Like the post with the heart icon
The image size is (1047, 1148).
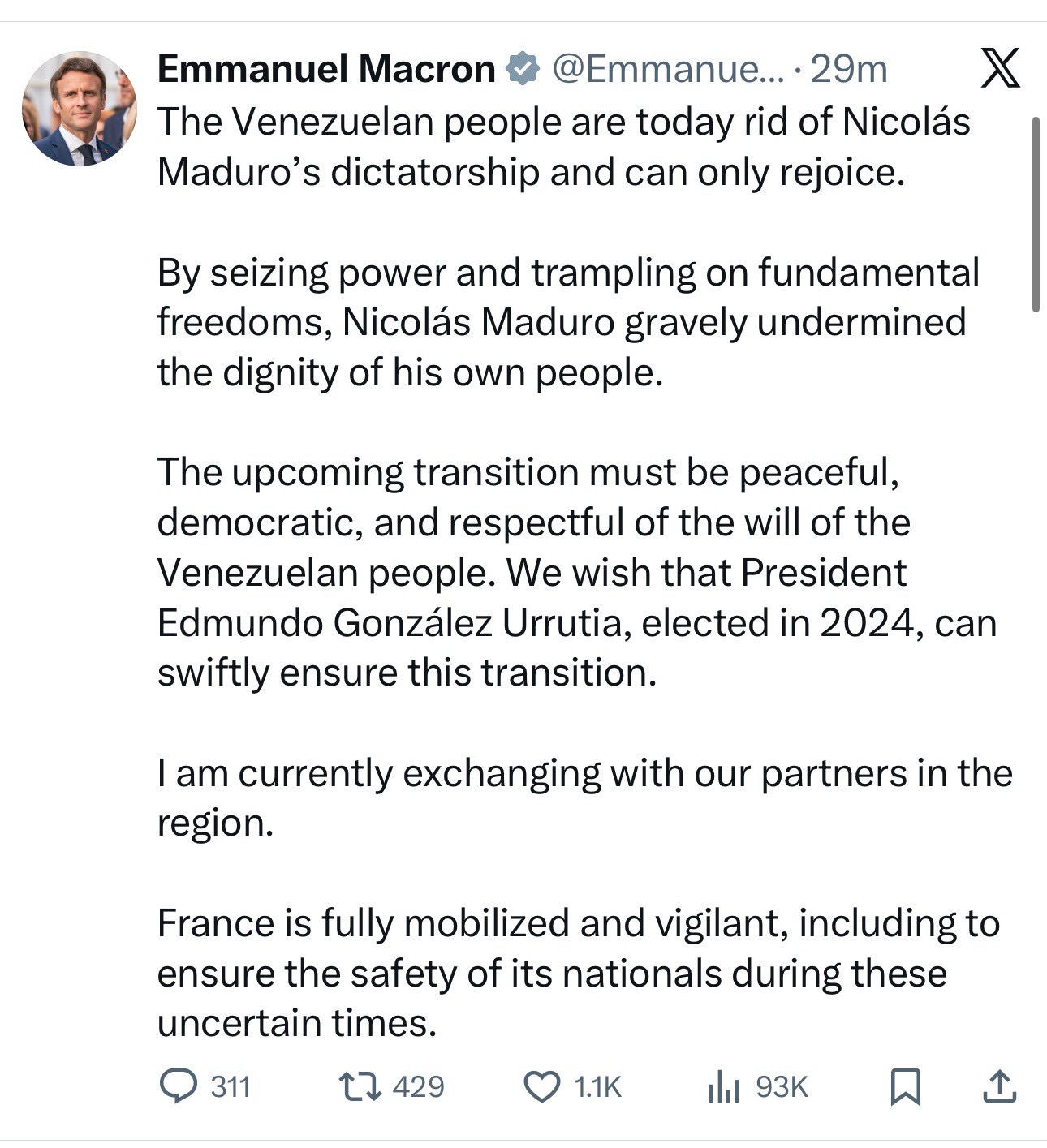pyautogui.click(x=541, y=1086)
